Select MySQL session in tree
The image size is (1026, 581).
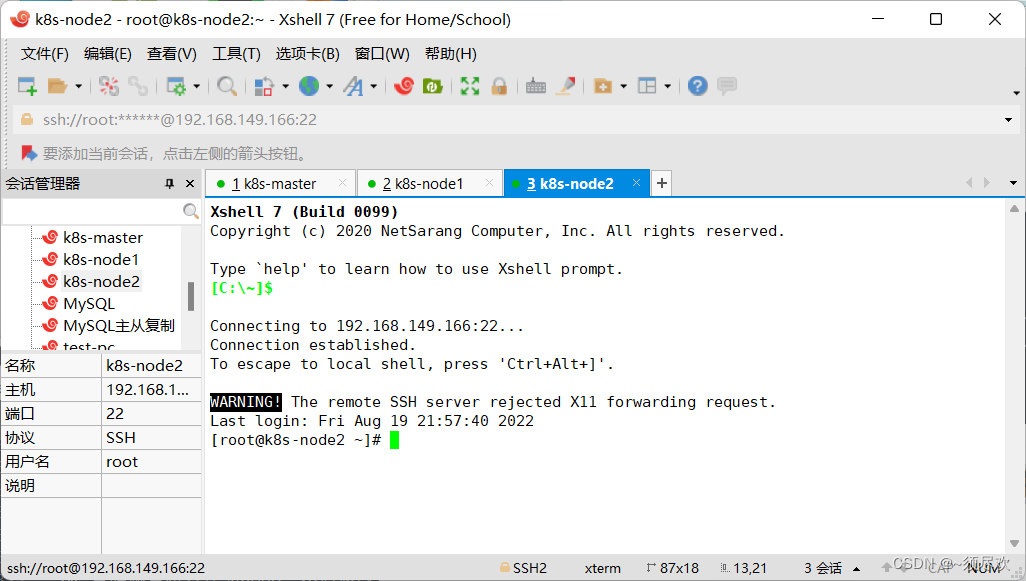[x=89, y=304]
